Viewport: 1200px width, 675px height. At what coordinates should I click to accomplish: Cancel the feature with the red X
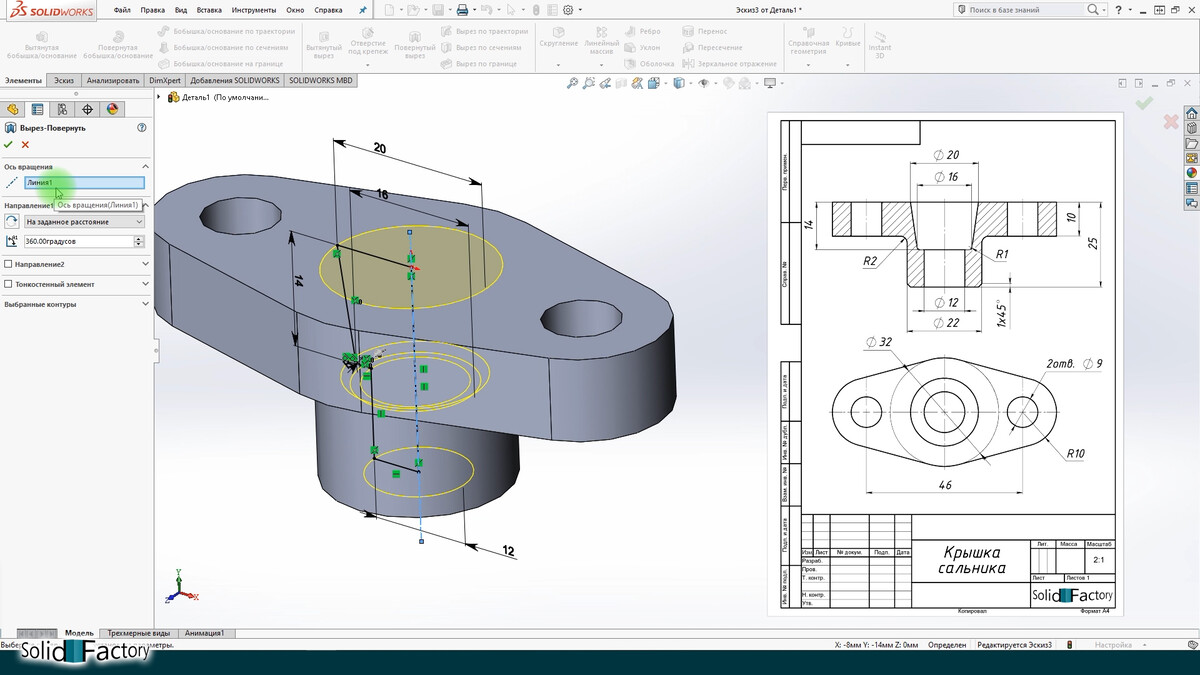(x=25, y=145)
